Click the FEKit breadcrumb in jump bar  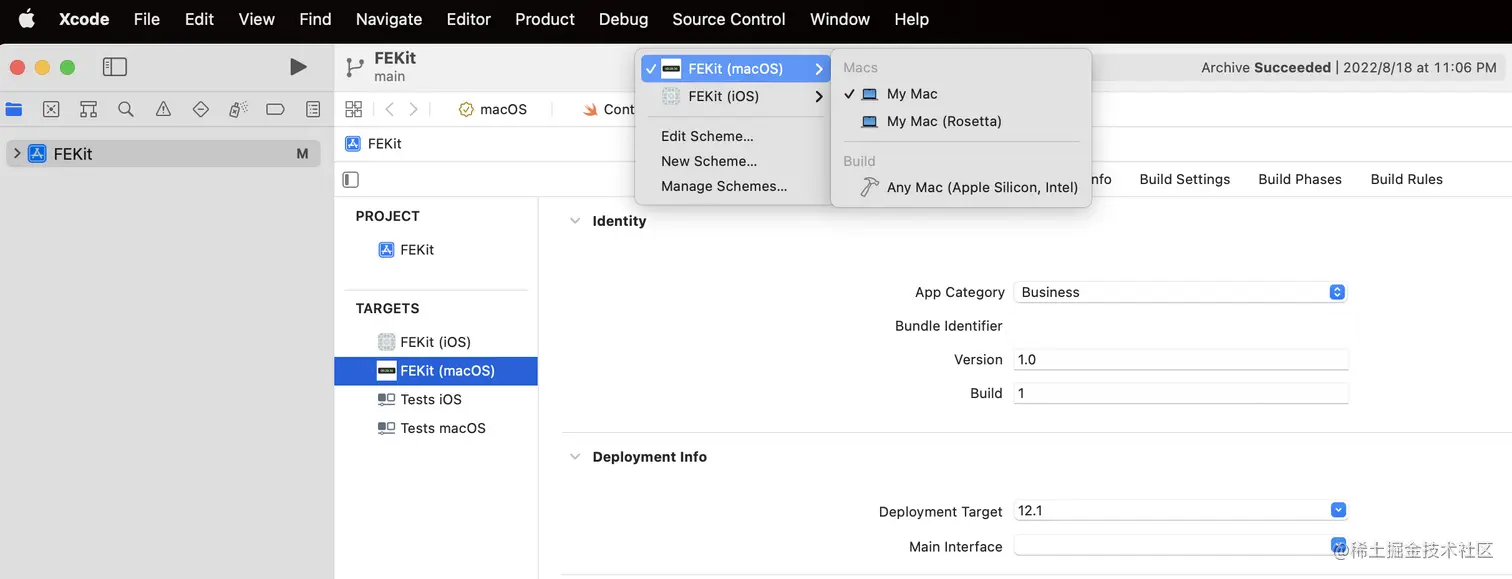click(373, 143)
